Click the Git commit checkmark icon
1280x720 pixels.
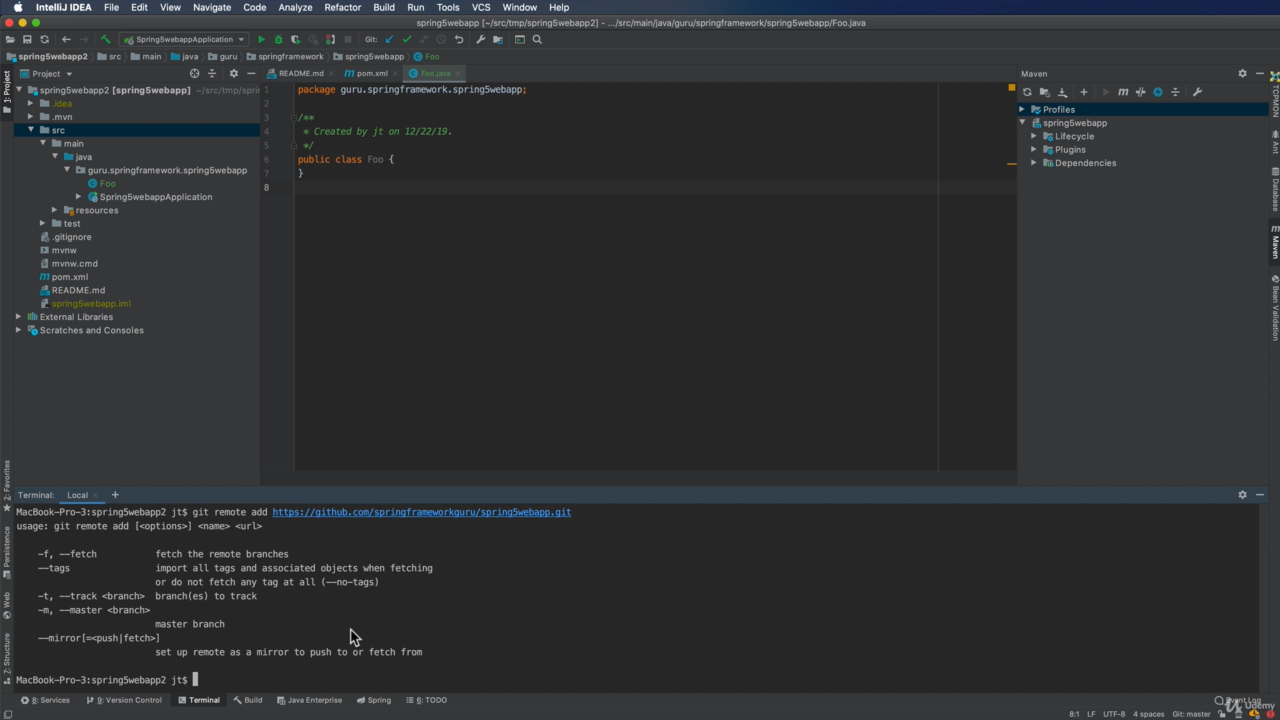(x=406, y=40)
